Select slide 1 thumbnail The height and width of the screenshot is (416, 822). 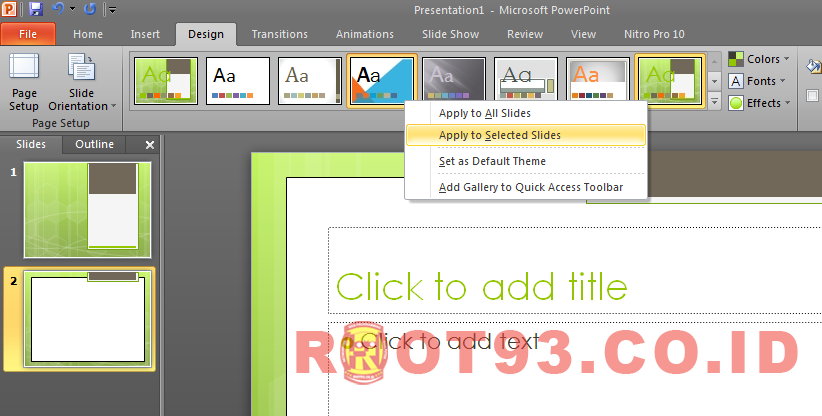pyautogui.click(x=88, y=210)
